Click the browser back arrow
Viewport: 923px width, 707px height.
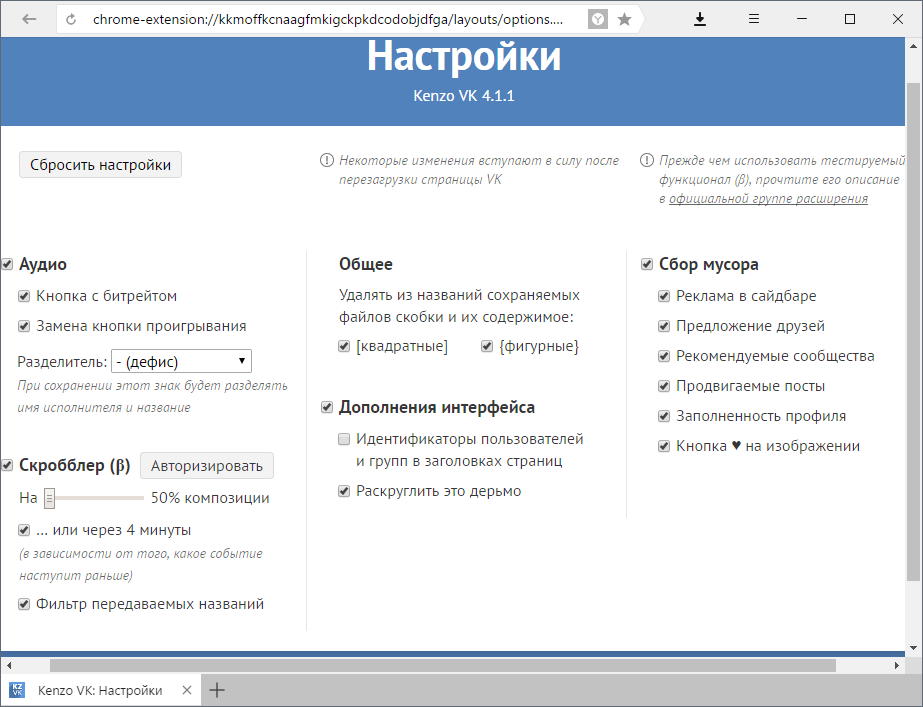(29, 19)
